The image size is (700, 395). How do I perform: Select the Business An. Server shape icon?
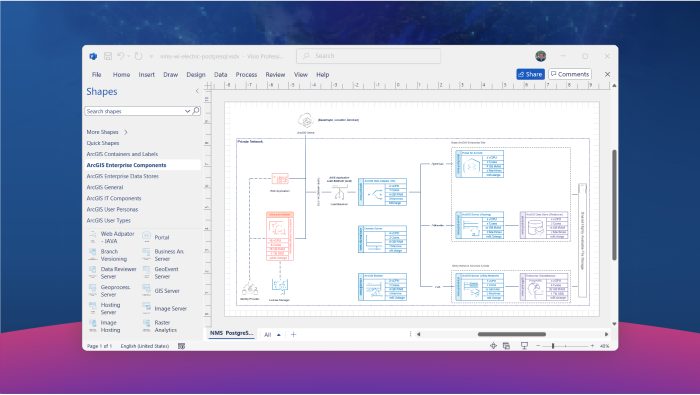146,255
